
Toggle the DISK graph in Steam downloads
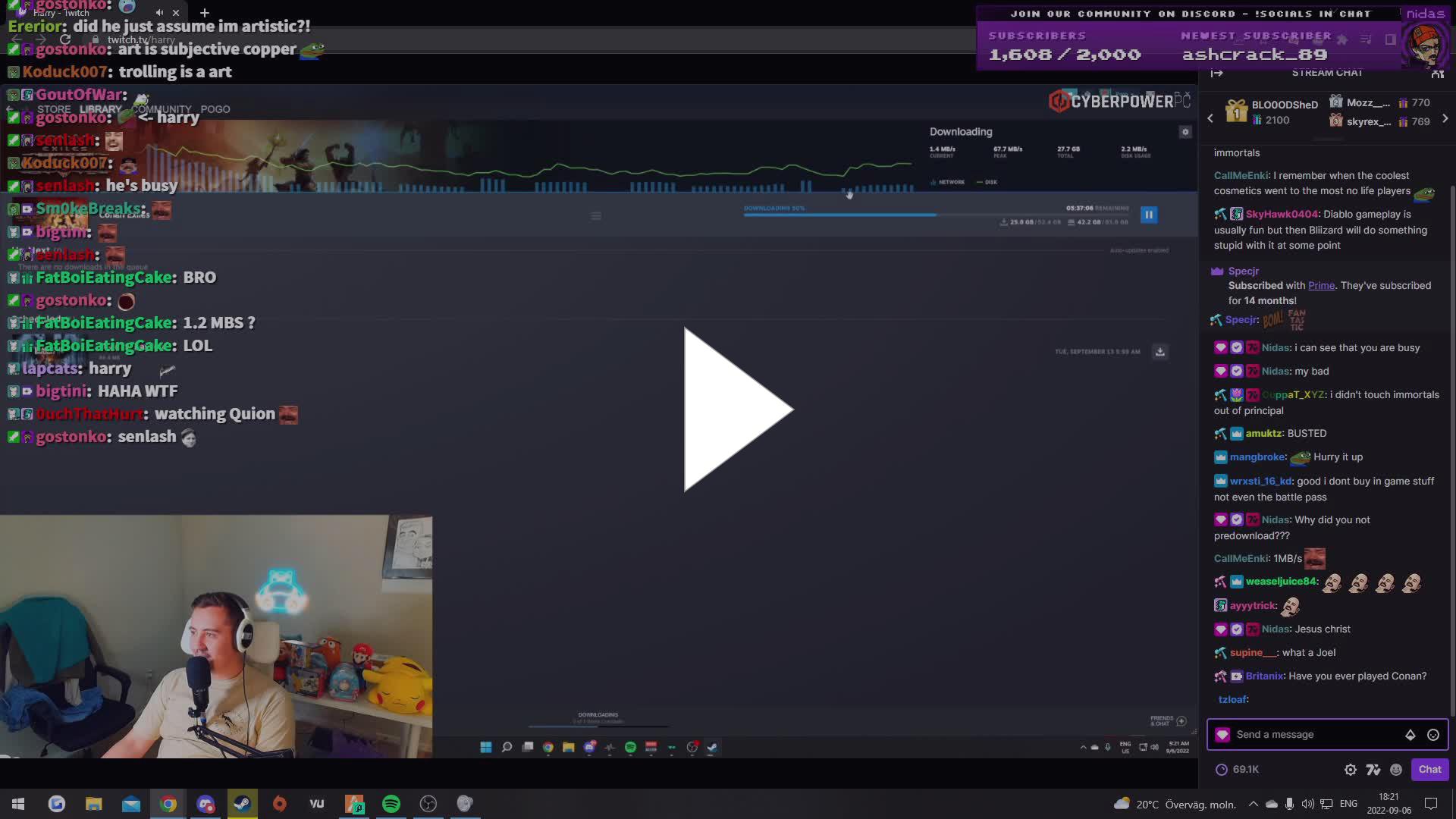[988, 182]
